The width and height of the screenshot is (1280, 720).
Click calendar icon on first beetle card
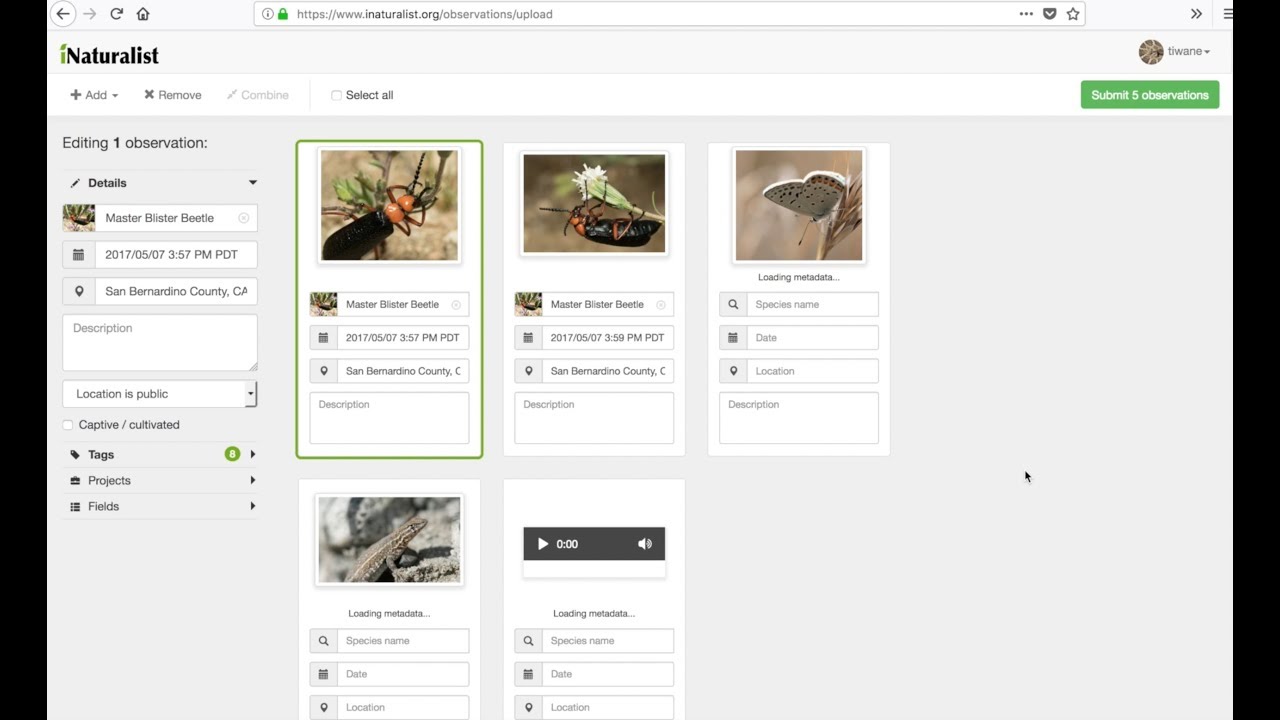point(323,338)
